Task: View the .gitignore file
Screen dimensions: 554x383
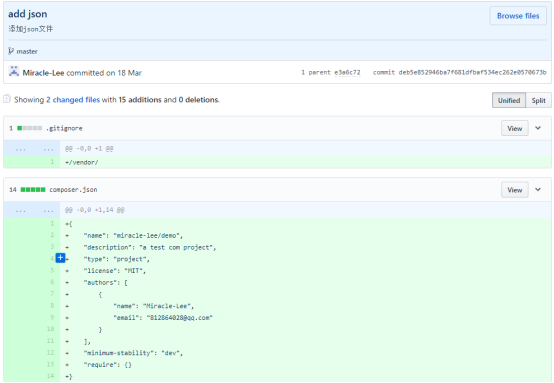Action: point(514,129)
